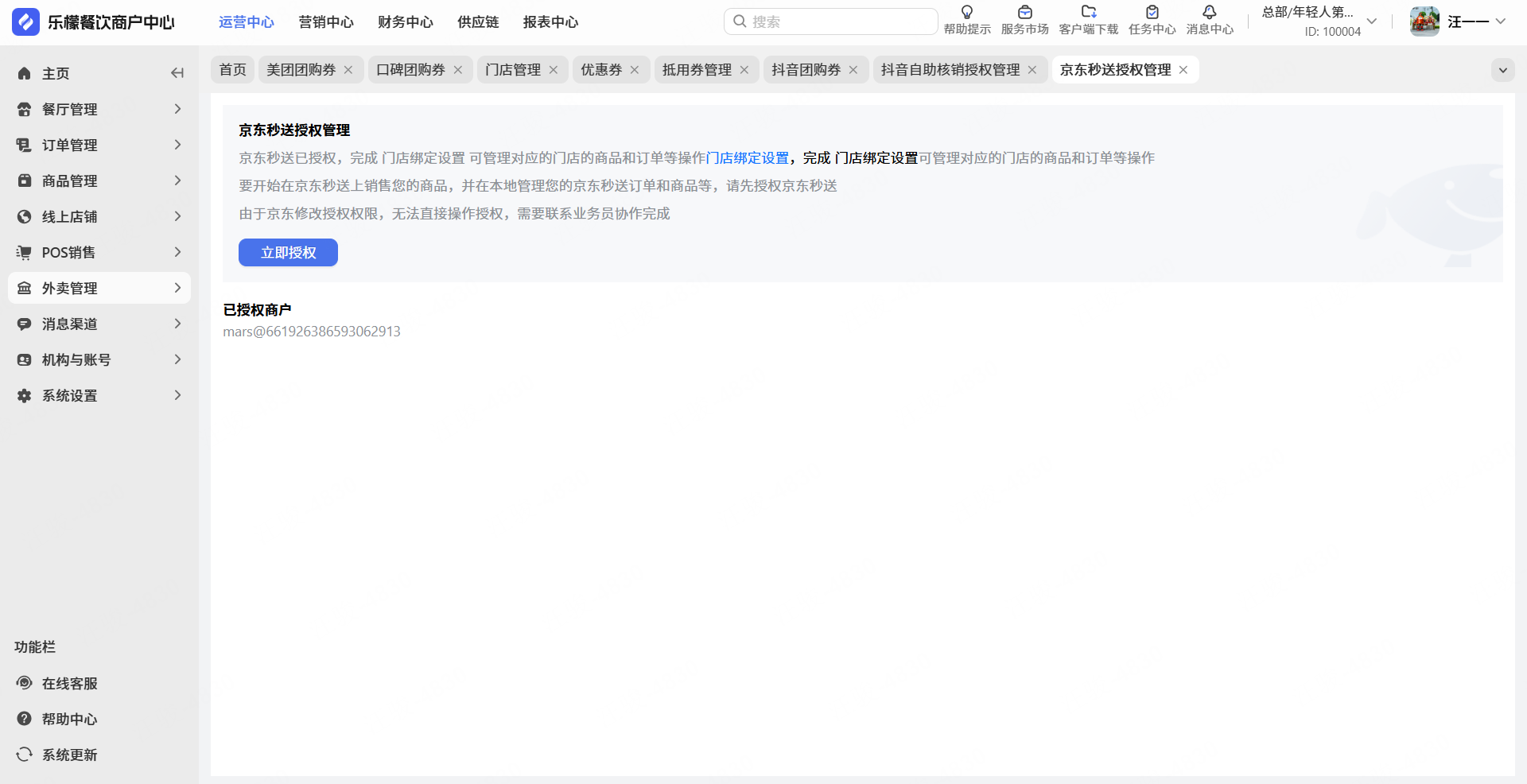
Task: Expand the 机构与账号 submenu chevron
Action: point(177,359)
